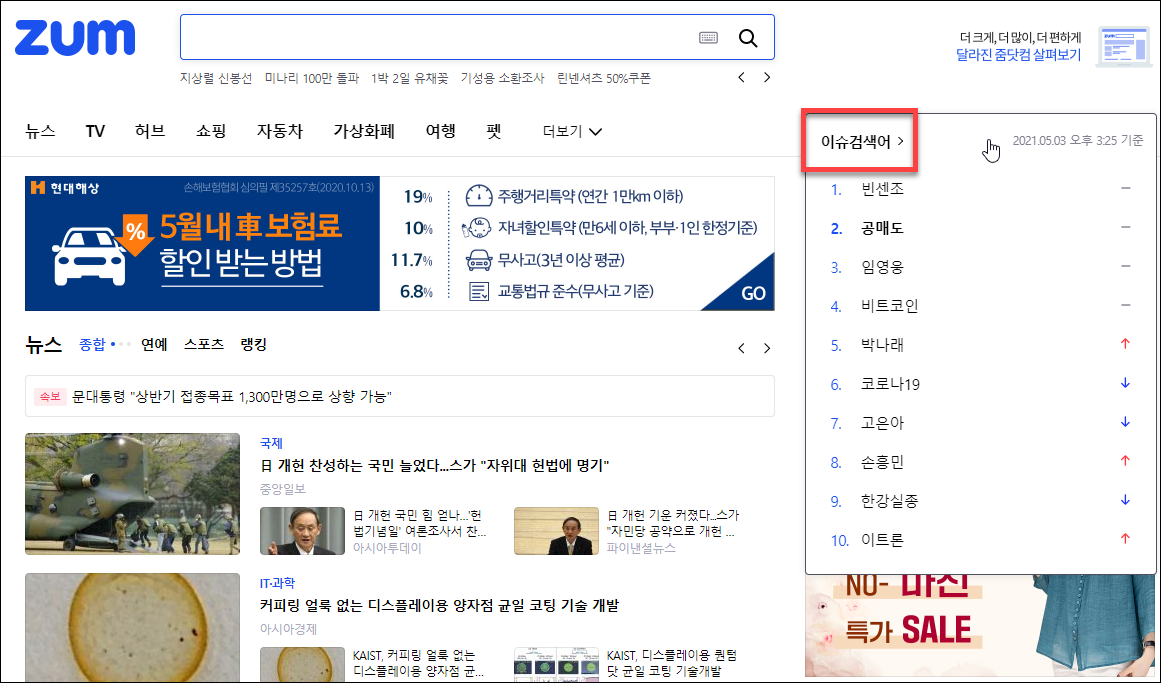This screenshot has height=683, width=1161.
Task: Open the 자동차 menu item
Action: click(279, 131)
